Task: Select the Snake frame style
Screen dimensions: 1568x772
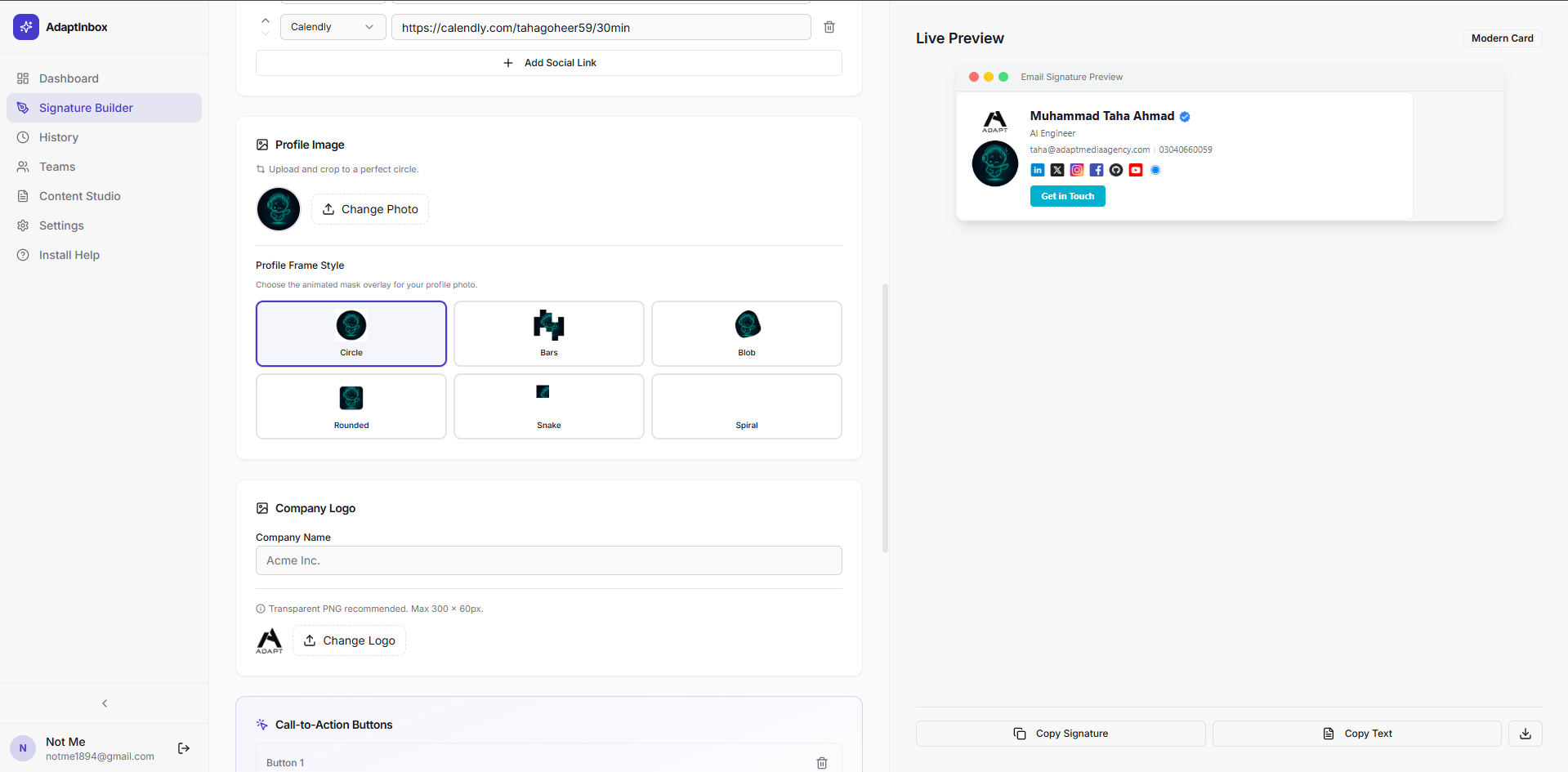Action: pos(549,406)
